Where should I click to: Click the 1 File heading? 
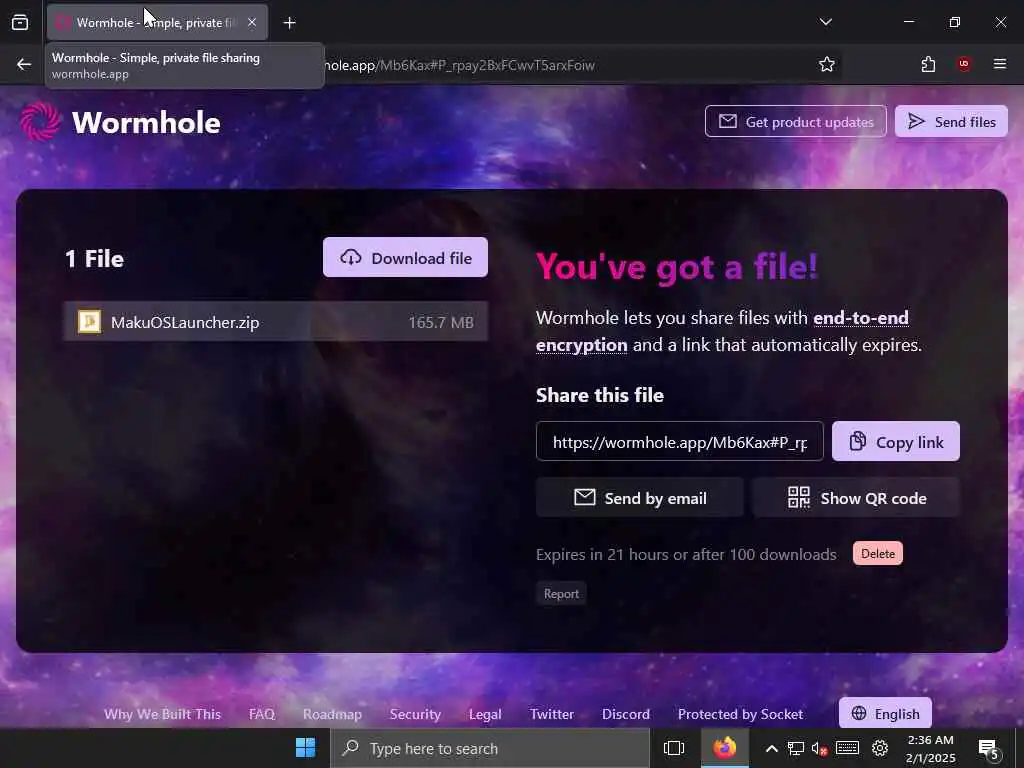pyautogui.click(x=94, y=259)
